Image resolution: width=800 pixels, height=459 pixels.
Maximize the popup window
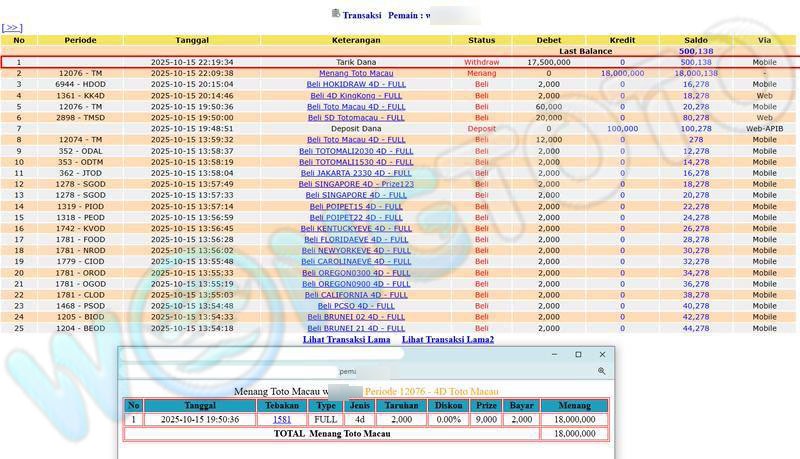[578, 355]
